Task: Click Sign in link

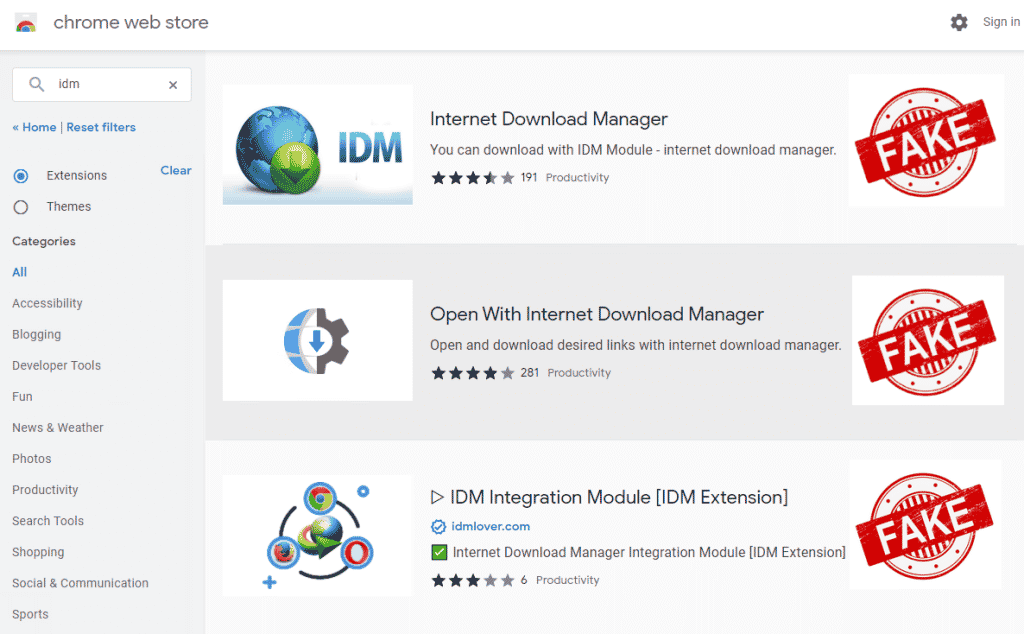Action: click(x=1001, y=22)
